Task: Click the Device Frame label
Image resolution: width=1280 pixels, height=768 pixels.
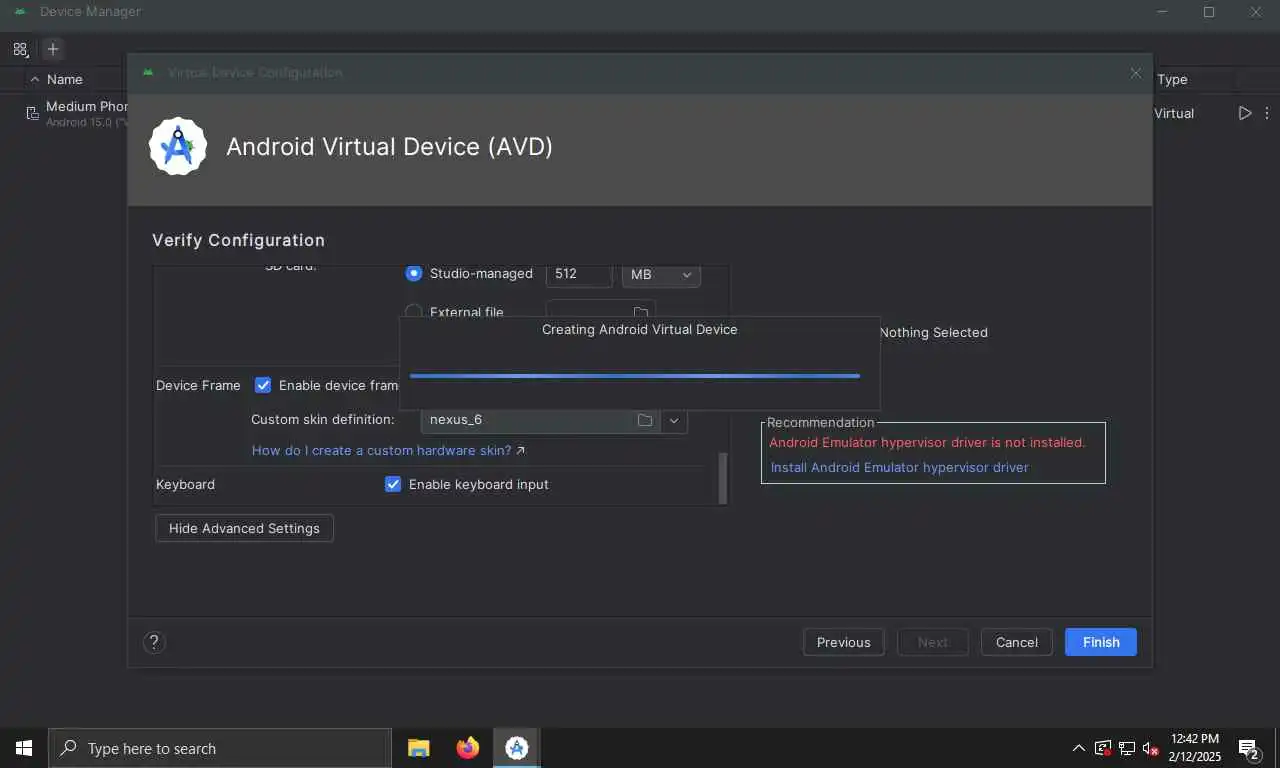Action: point(198,385)
